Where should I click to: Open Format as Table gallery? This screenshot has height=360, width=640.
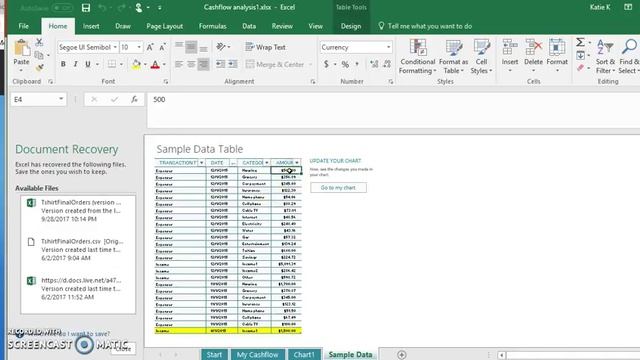453,56
